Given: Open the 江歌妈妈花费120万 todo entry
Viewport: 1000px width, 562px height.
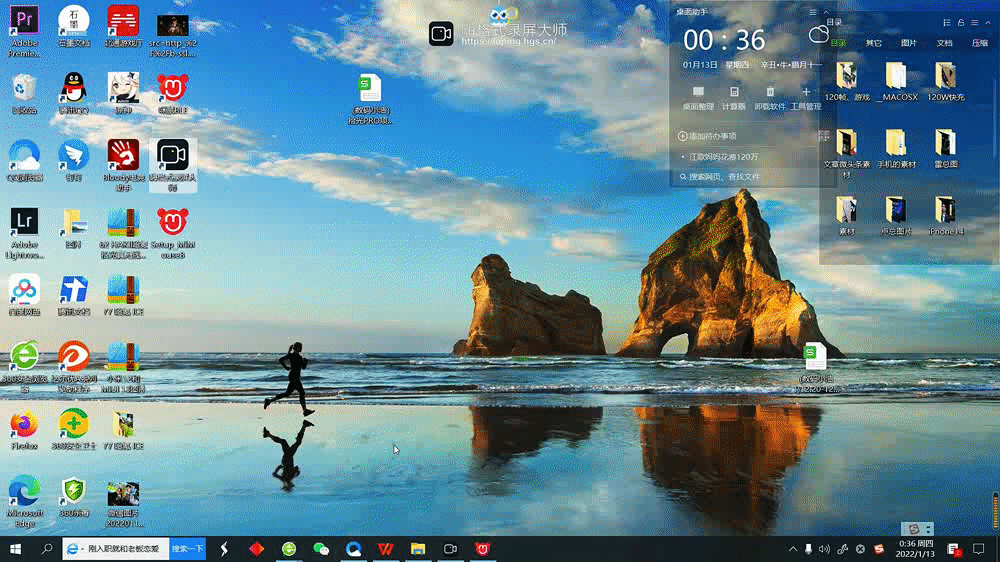Looking at the screenshot, I should 723,156.
